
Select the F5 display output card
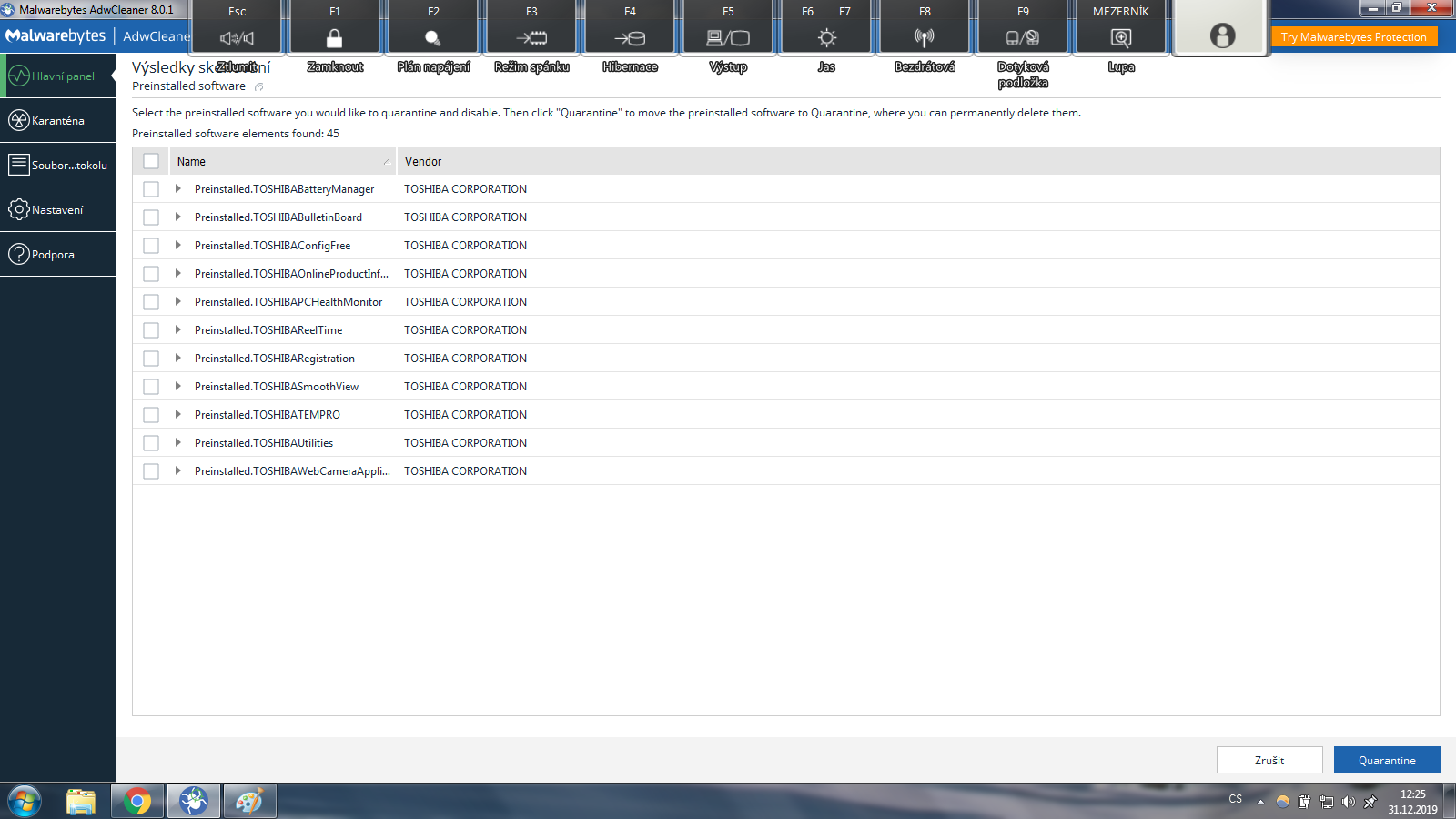[x=728, y=27]
